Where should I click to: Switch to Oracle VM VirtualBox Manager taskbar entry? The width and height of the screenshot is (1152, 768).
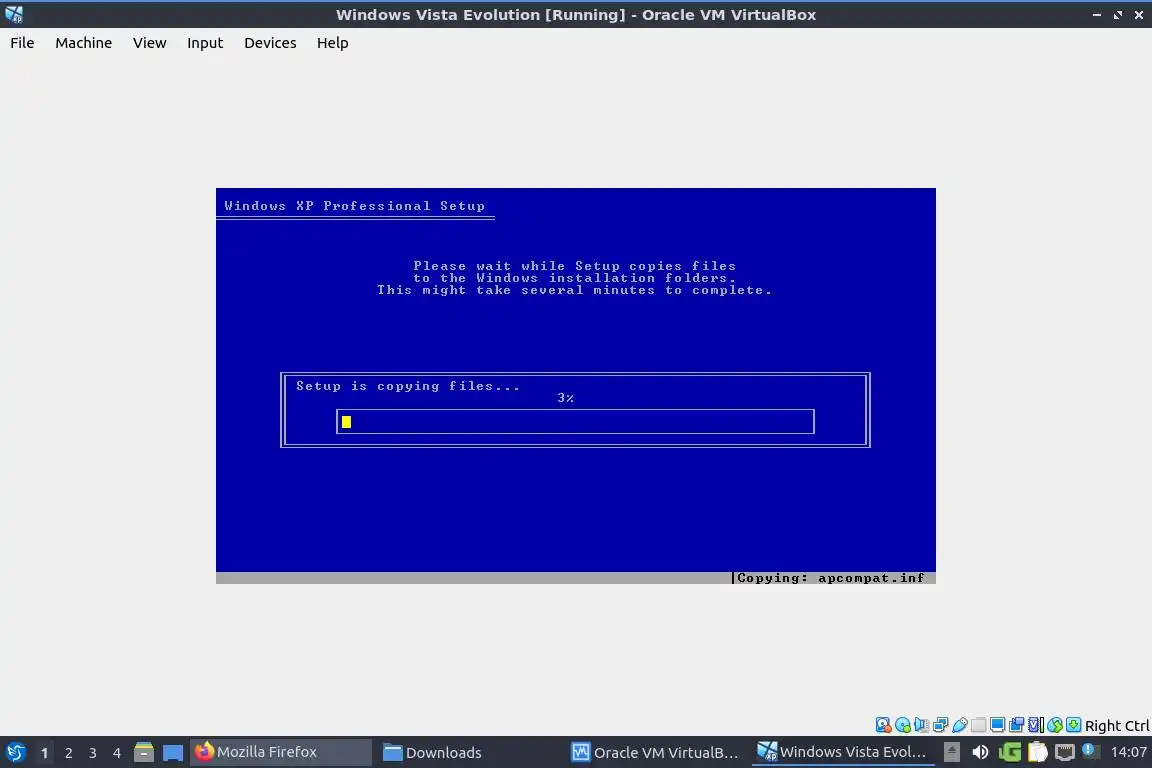(x=656, y=752)
